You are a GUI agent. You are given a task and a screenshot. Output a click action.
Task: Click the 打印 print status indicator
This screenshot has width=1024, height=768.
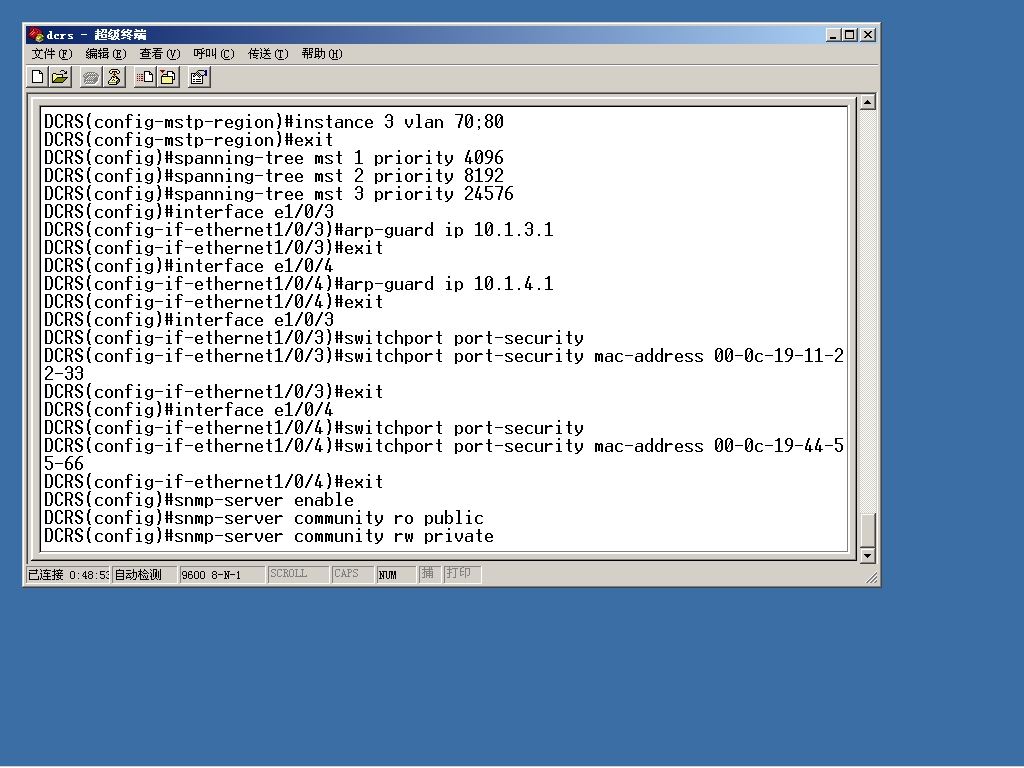(462, 574)
